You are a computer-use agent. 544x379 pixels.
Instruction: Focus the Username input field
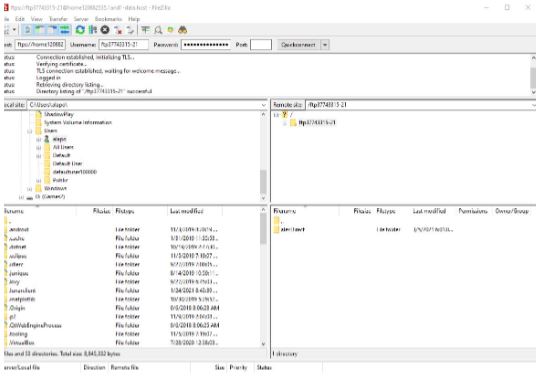(x=124, y=45)
